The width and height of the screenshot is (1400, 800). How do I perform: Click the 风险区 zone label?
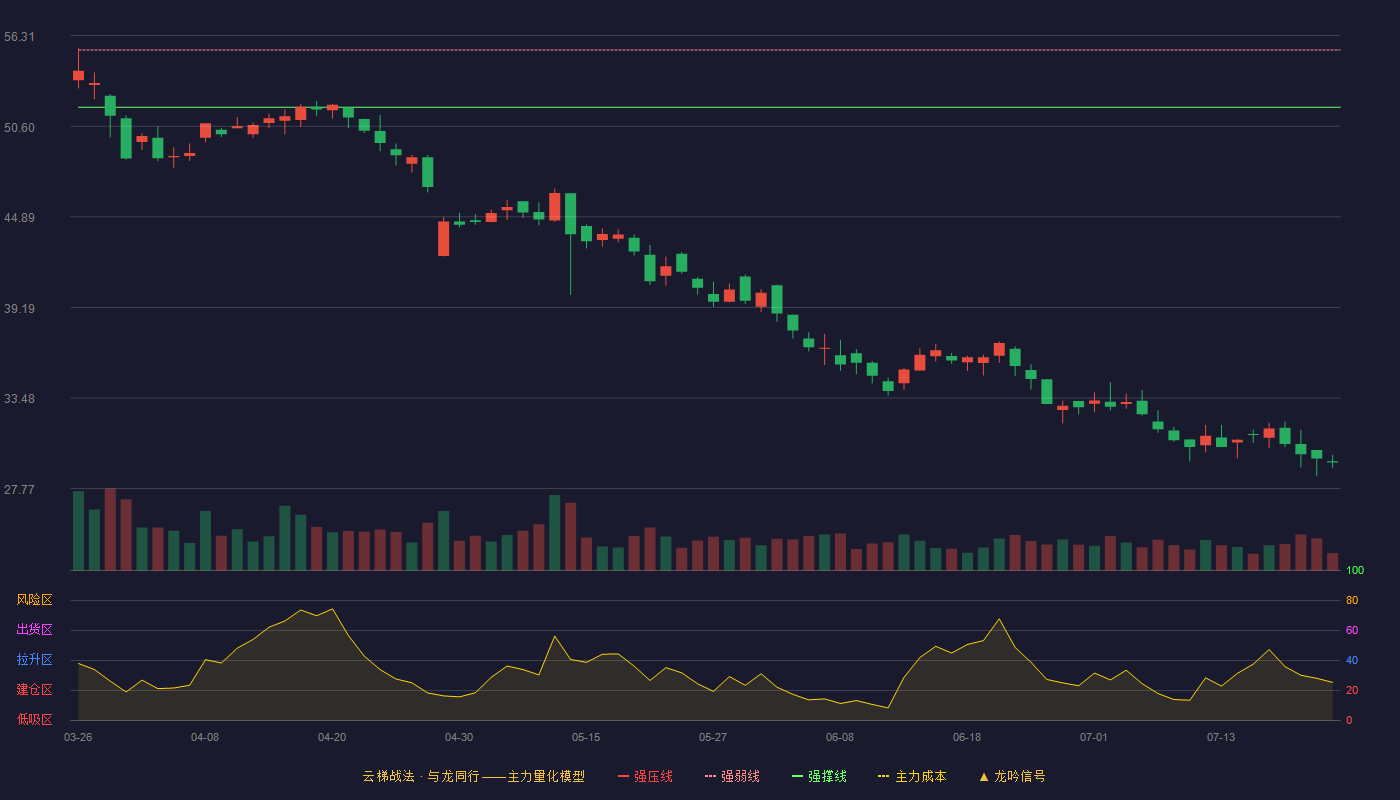pos(34,600)
